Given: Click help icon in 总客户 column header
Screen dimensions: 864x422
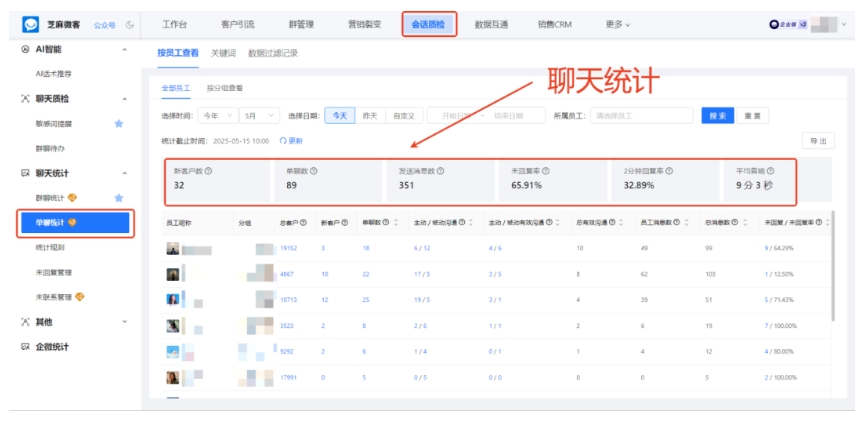Looking at the screenshot, I should click(304, 223).
